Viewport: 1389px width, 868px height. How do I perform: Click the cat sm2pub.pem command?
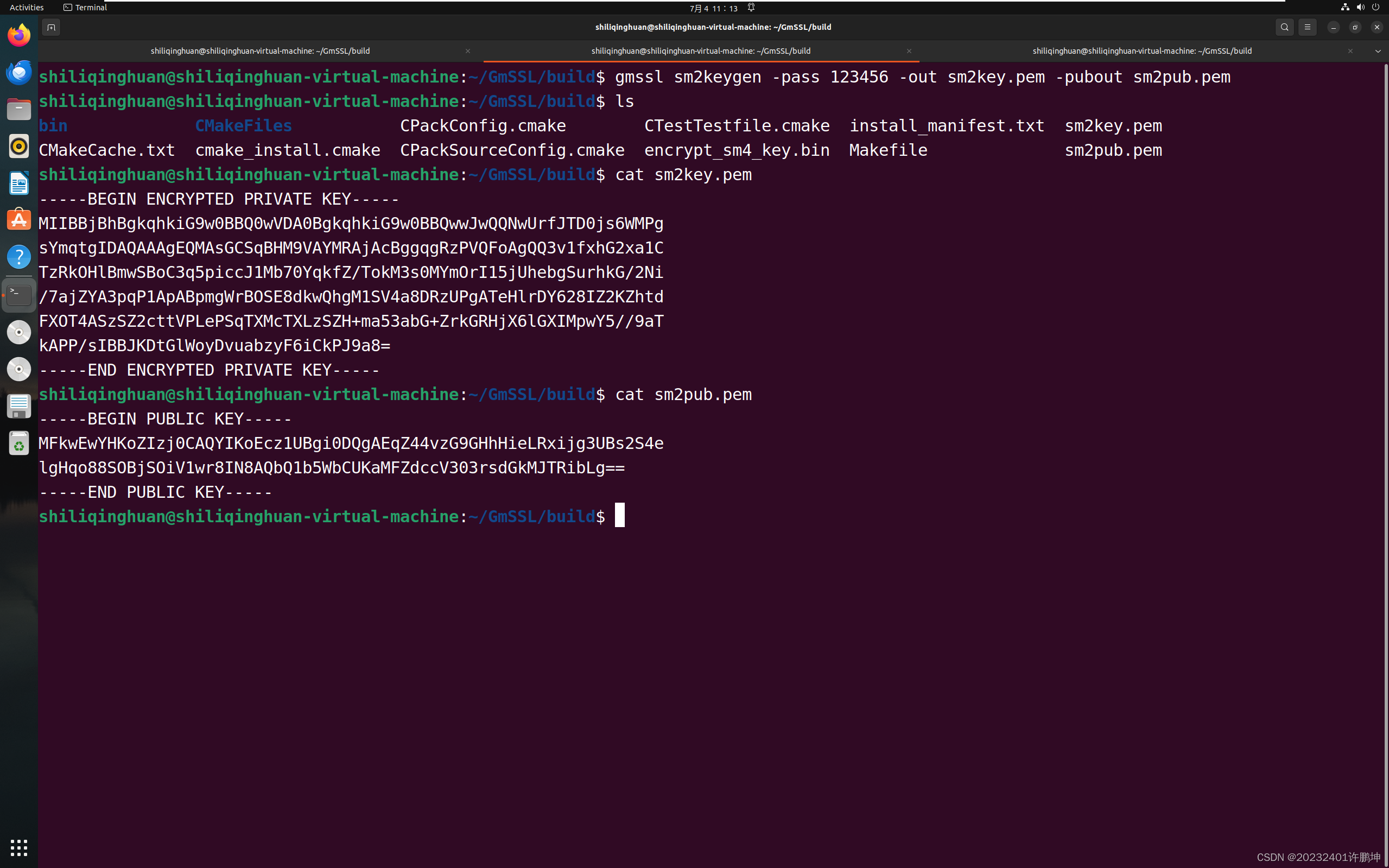(x=683, y=395)
